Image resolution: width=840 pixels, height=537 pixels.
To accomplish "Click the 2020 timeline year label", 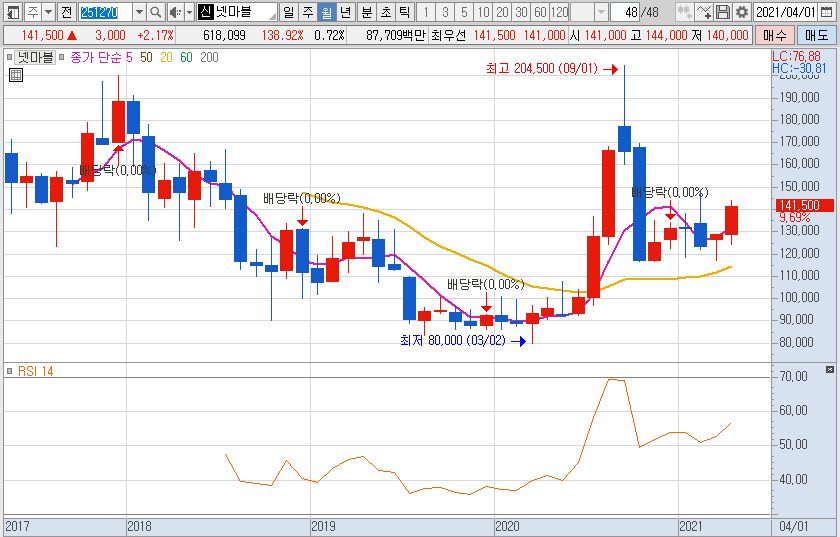I will (x=507, y=526).
